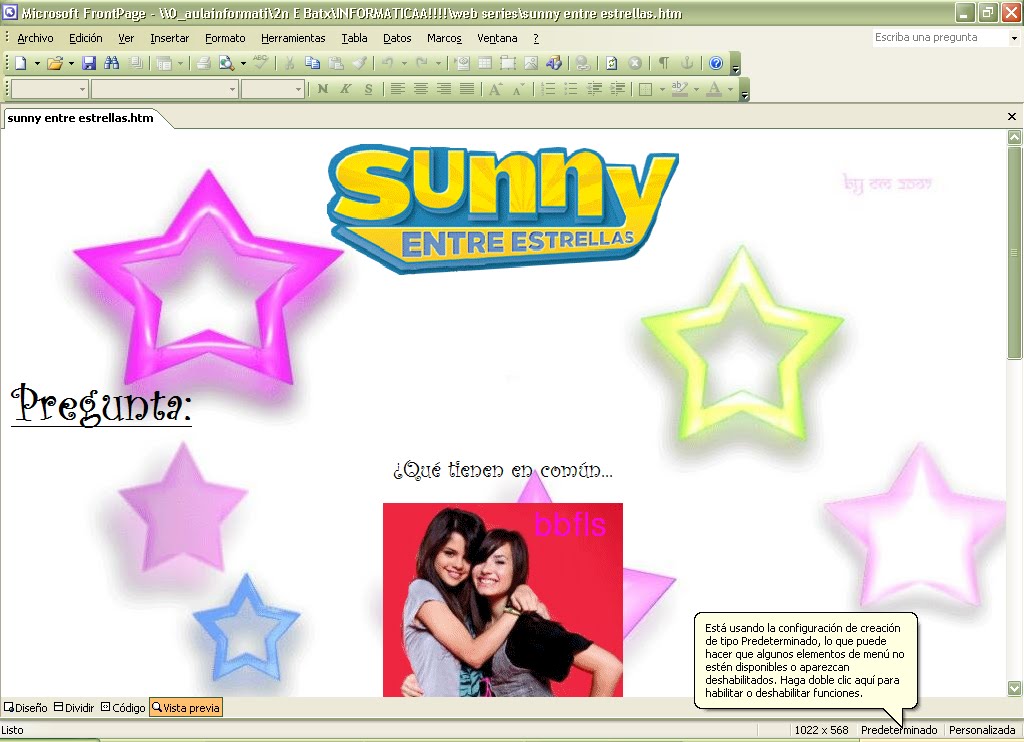Click the Print icon
Image resolution: width=1024 pixels, height=742 pixels.
204,63
